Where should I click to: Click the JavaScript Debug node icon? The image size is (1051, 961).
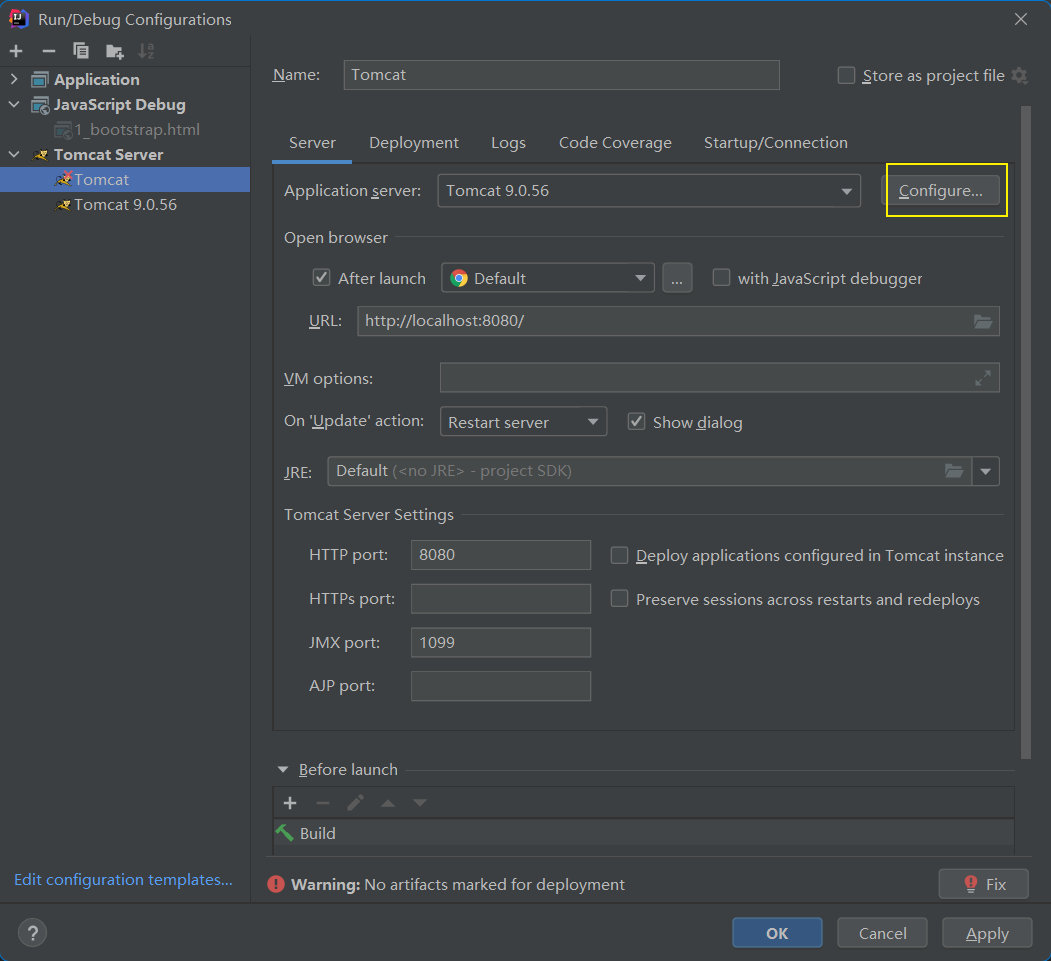tap(40, 105)
